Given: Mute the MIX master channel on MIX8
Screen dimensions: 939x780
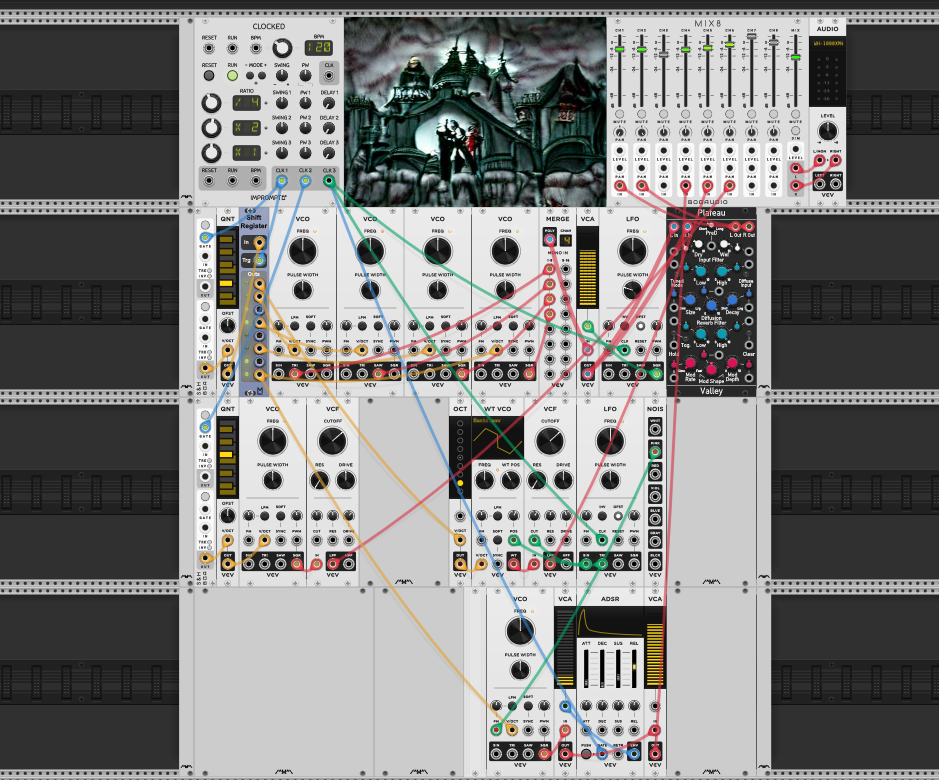Looking at the screenshot, I should coord(795,114).
